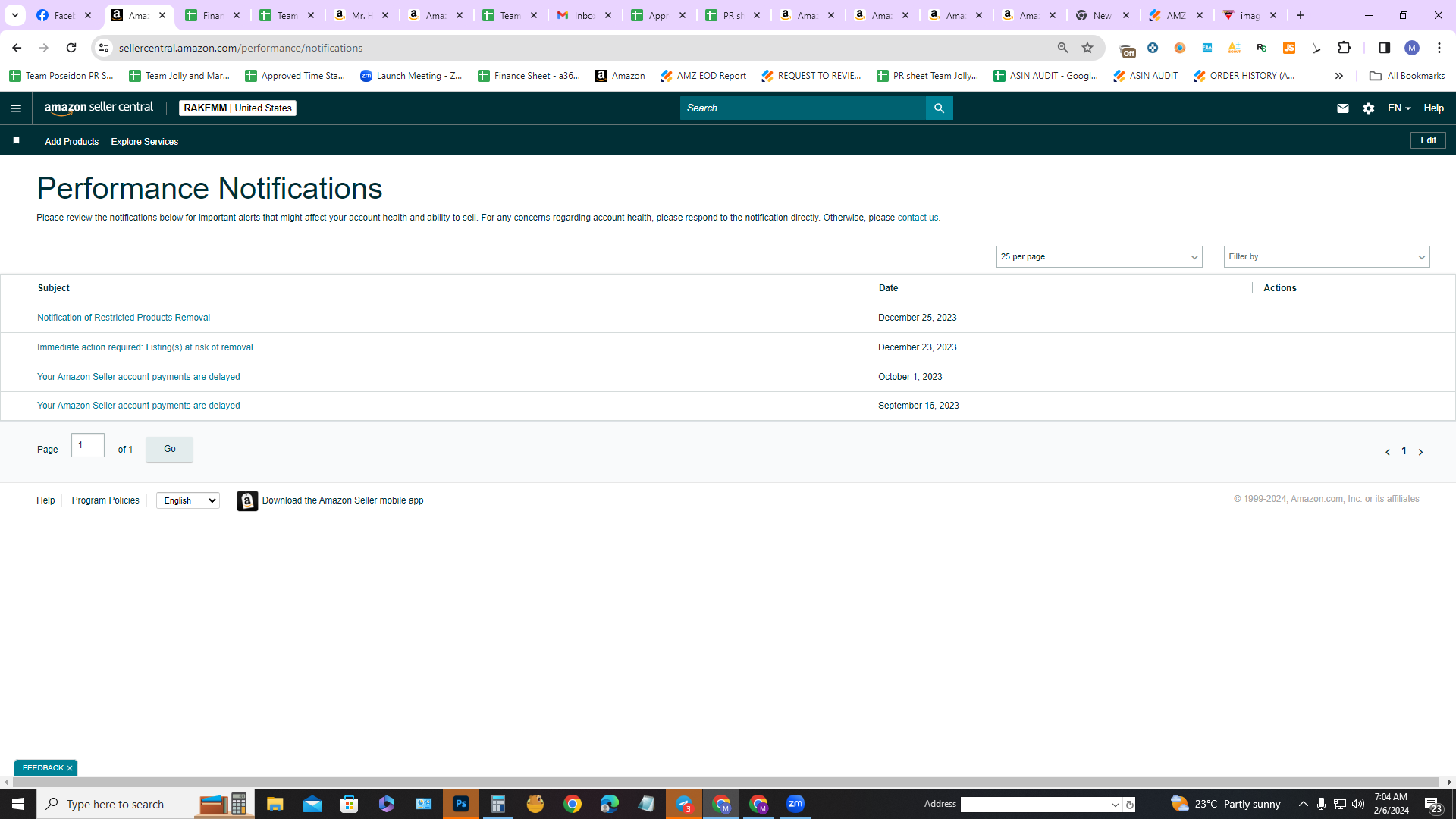The width and height of the screenshot is (1456, 819).
Task: Open the Explore Services menu item
Action: pos(144,142)
